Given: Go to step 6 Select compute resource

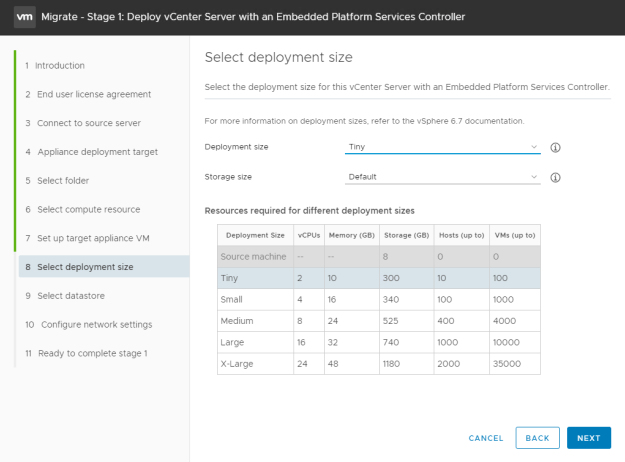Looking at the screenshot, I should click(83, 209).
